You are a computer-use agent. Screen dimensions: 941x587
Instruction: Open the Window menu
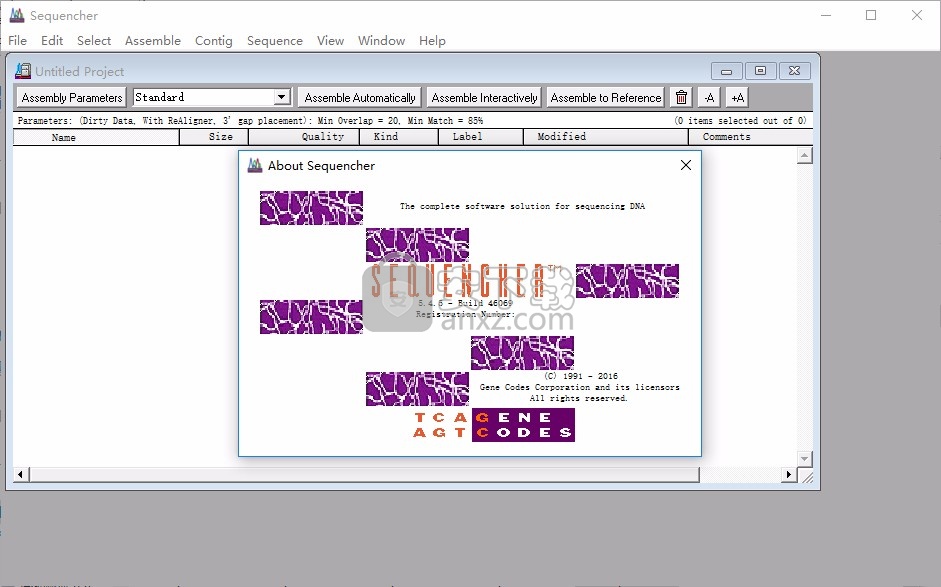pyautogui.click(x=381, y=40)
